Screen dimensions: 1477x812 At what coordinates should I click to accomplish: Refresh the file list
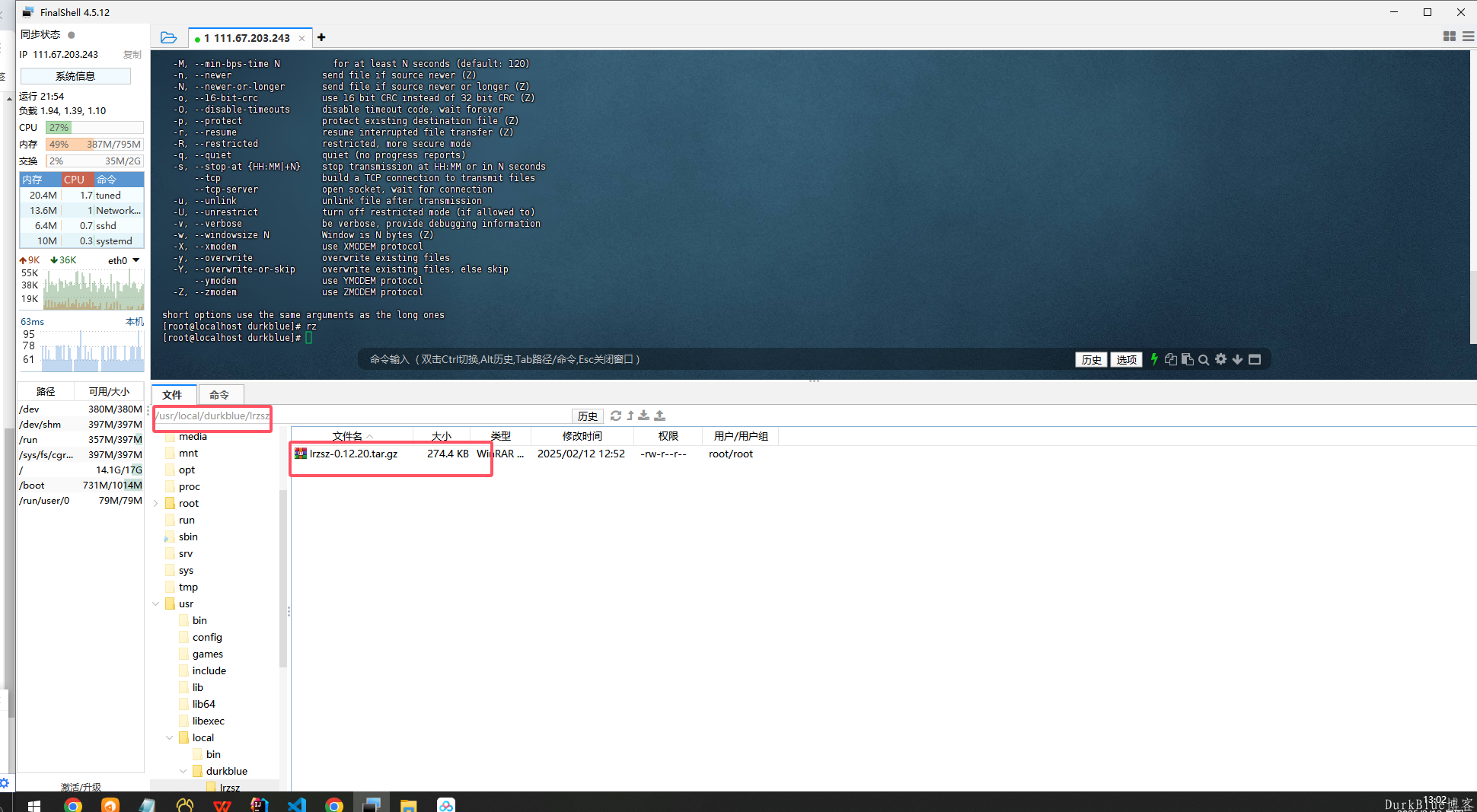tap(616, 416)
